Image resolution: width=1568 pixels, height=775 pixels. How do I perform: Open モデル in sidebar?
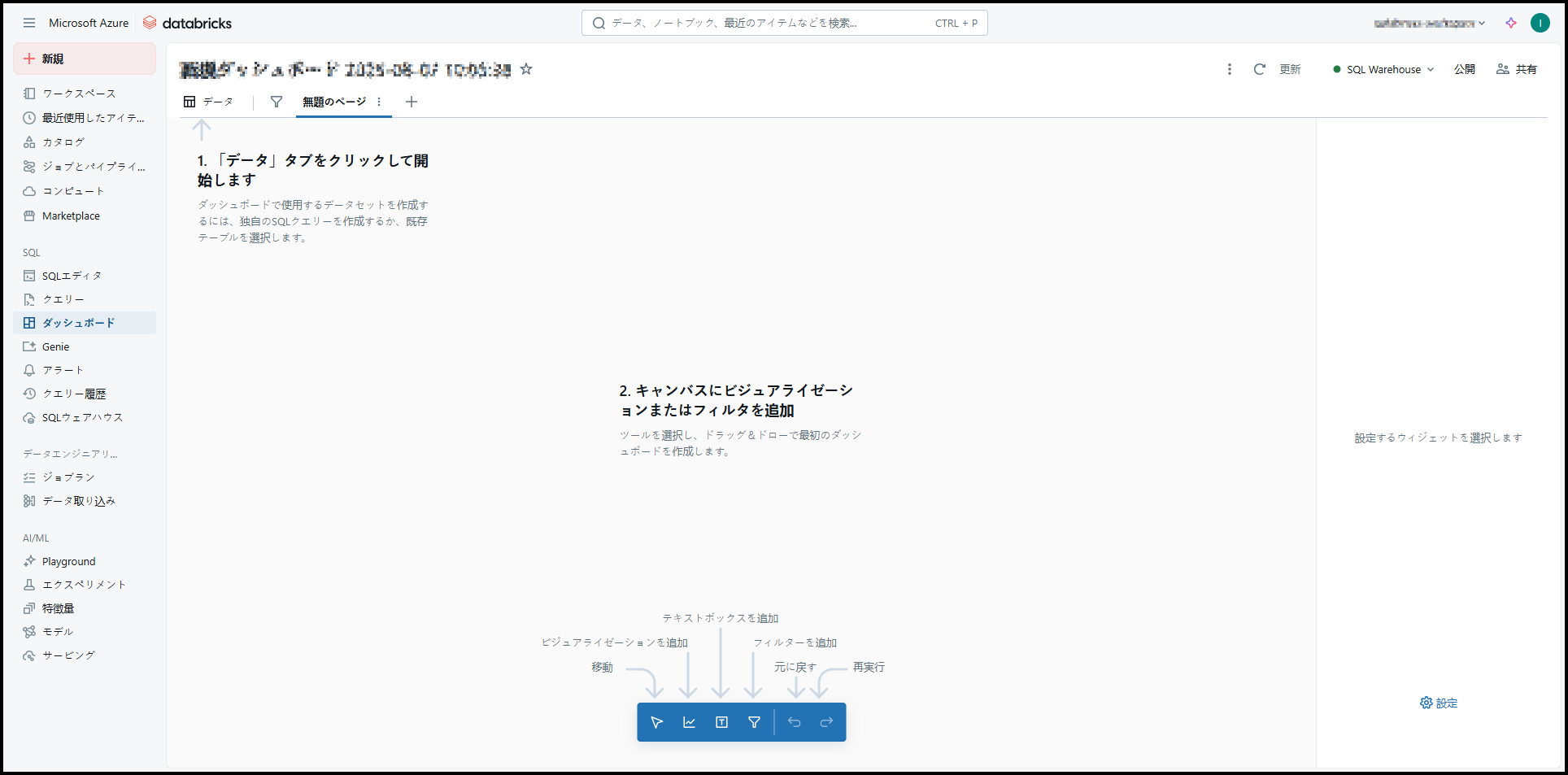coord(85,632)
